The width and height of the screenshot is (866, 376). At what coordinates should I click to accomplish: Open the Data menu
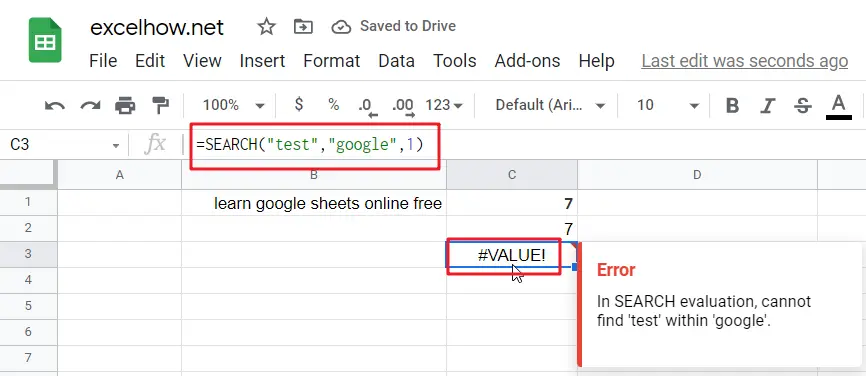click(397, 61)
